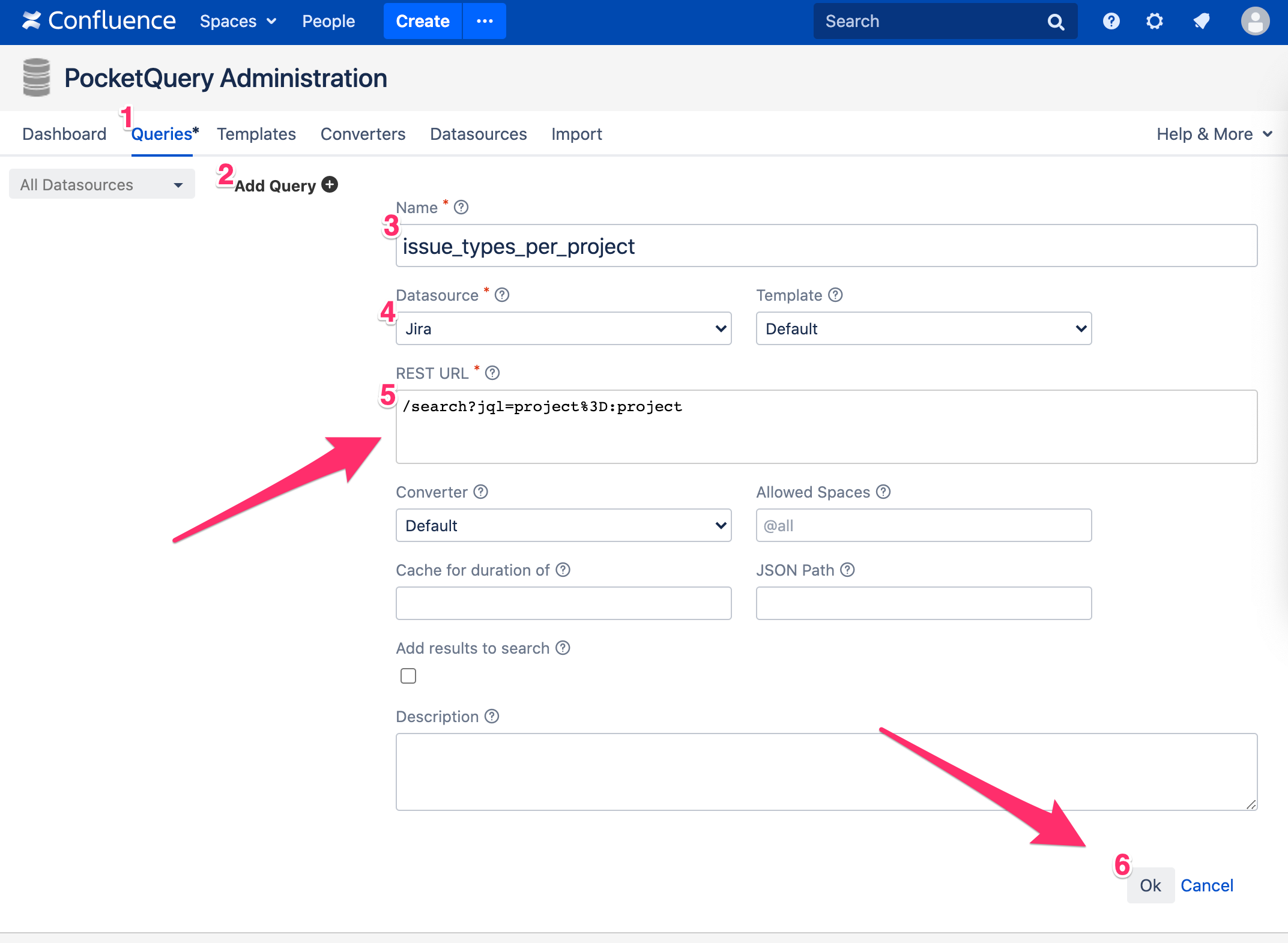Click inside the REST URL text area
The height and width of the screenshot is (943, 1288).
point(826,427)
